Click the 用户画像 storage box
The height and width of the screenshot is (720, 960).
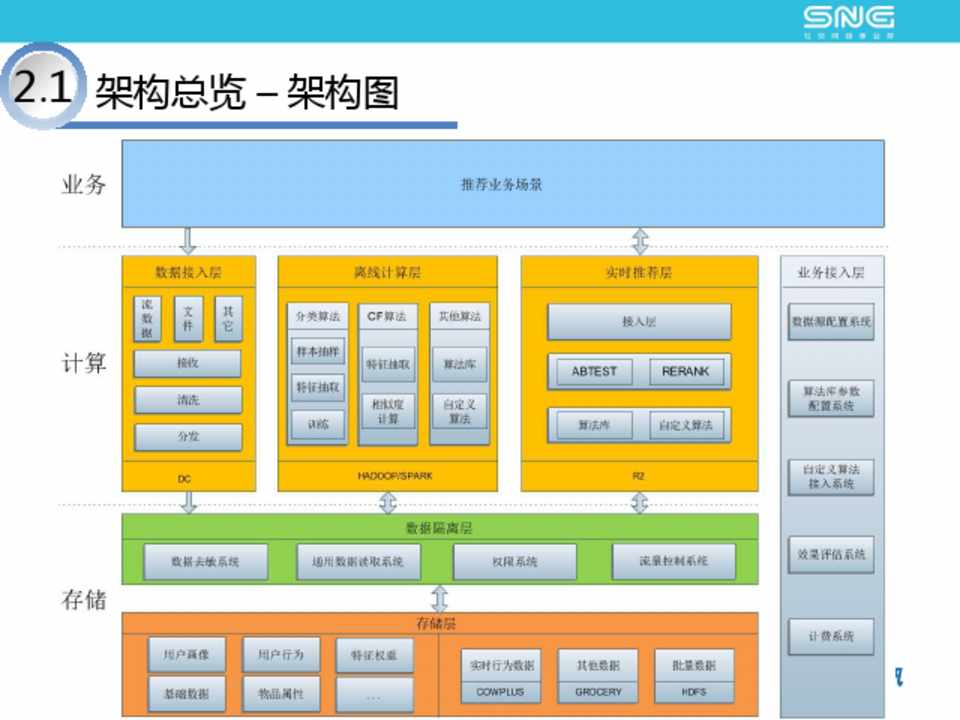[x=187, y=655]
